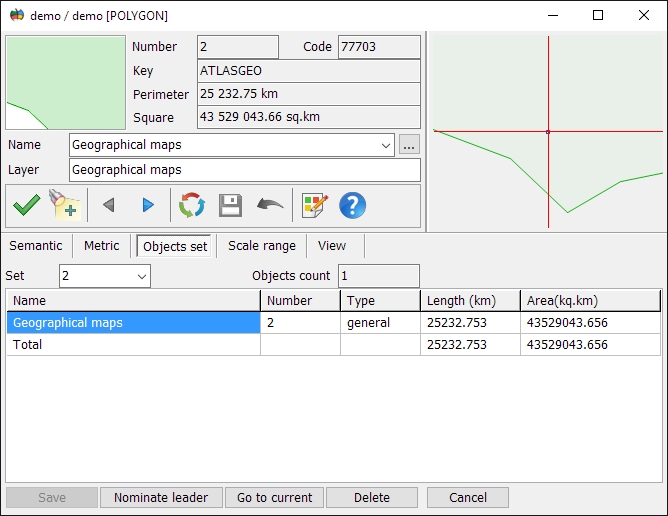Image resolution: width=668 pixels, height=516 pixels.
Task: Click the Layer text field
Action: (244, 170)
